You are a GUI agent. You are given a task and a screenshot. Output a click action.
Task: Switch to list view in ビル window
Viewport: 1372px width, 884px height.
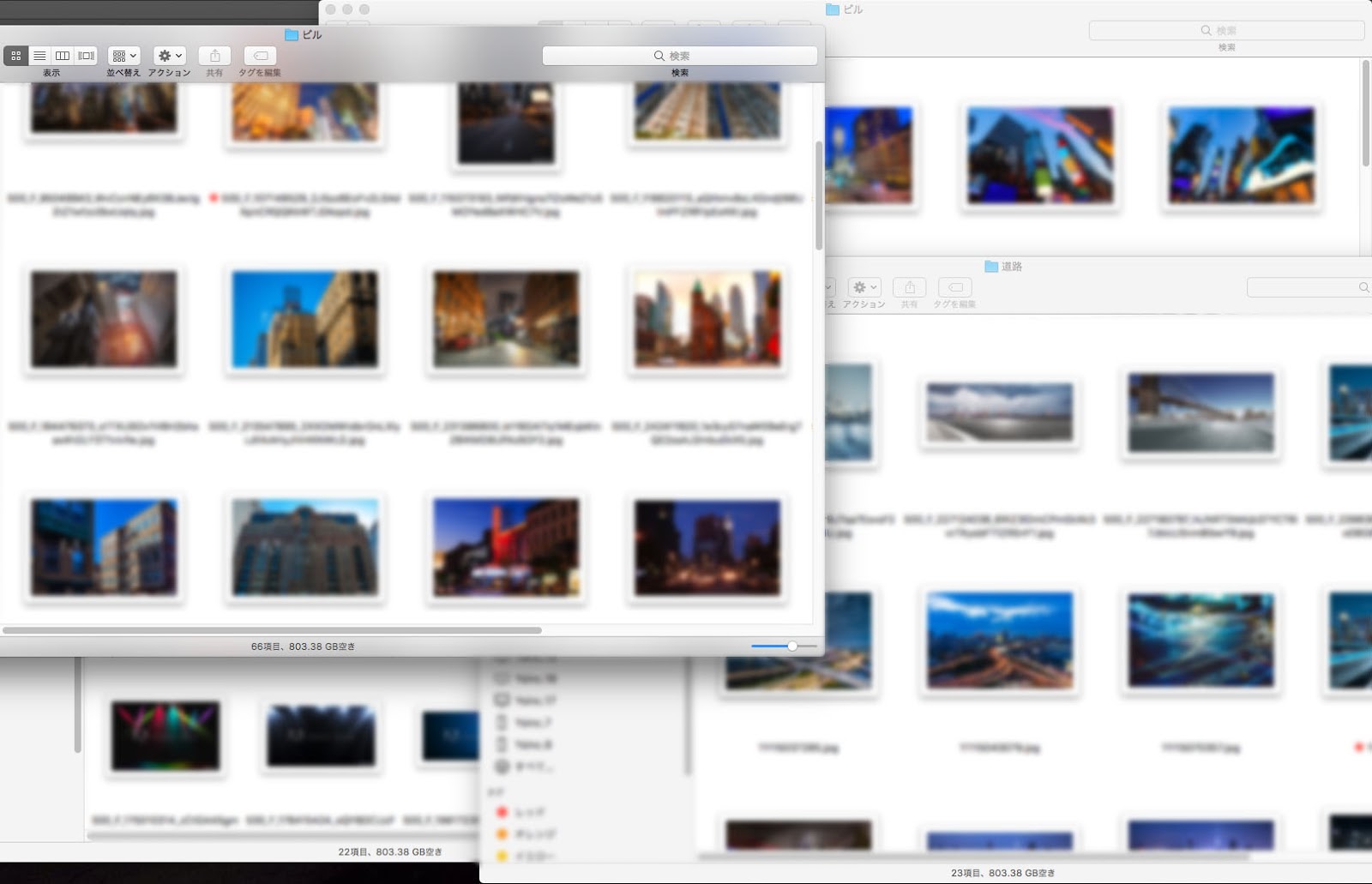tap(39, 56)
